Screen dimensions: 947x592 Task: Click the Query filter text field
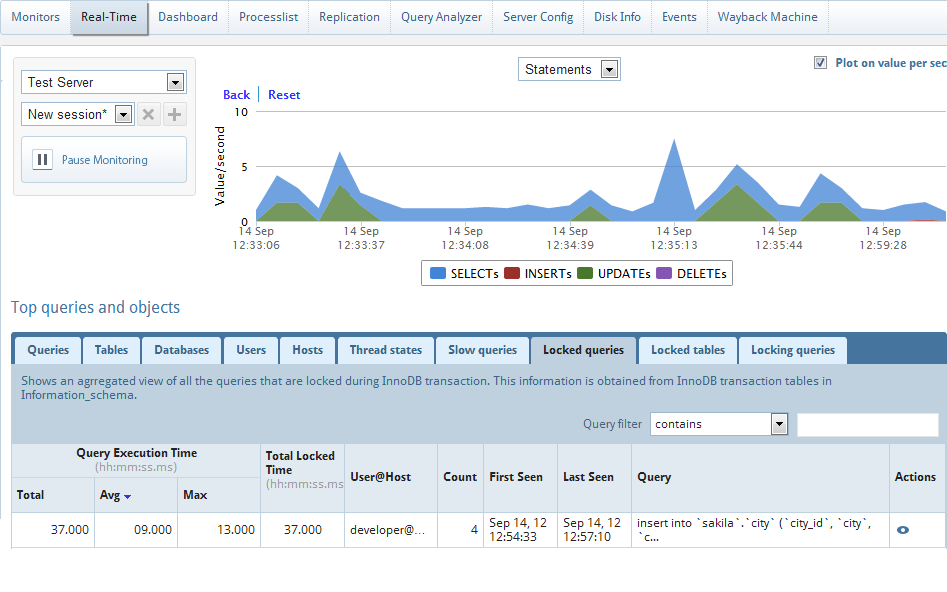click(x=867, y=425)
